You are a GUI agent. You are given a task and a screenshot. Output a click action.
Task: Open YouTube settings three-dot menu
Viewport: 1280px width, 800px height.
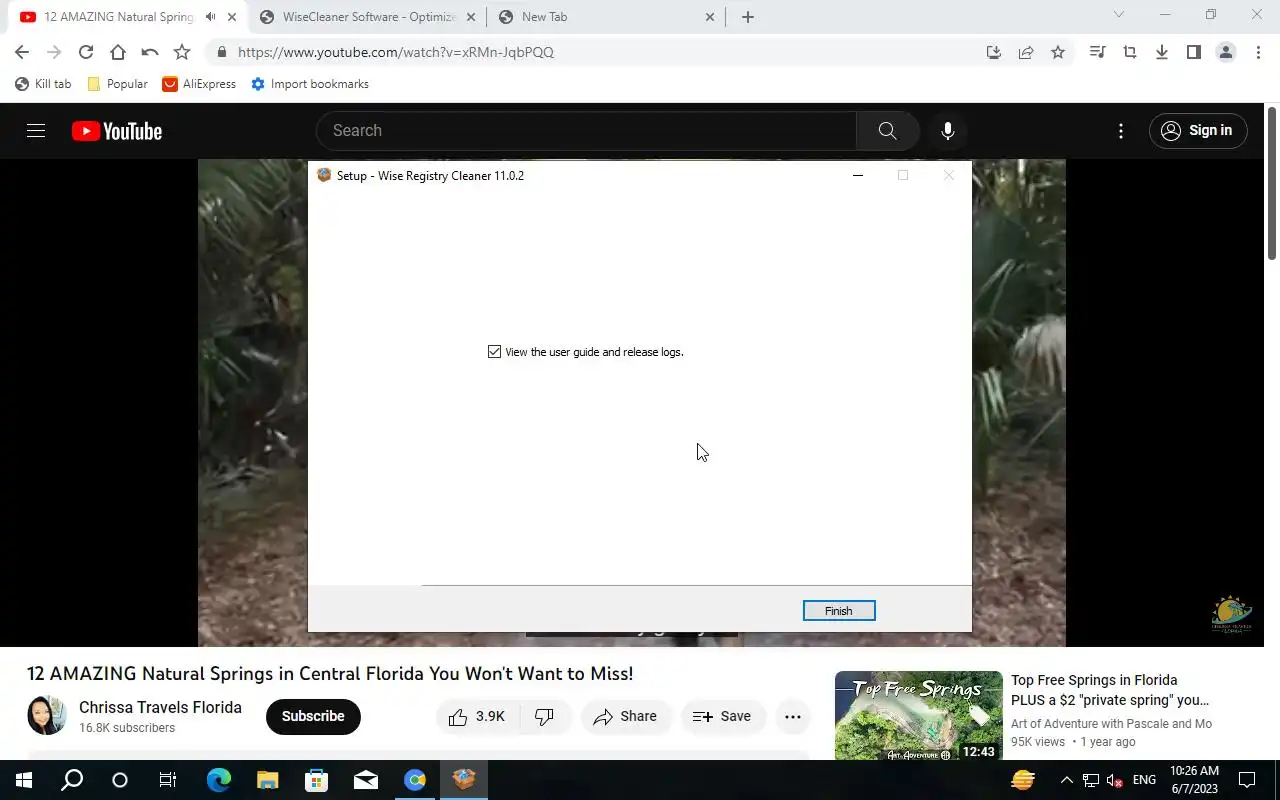point(1121,131)
